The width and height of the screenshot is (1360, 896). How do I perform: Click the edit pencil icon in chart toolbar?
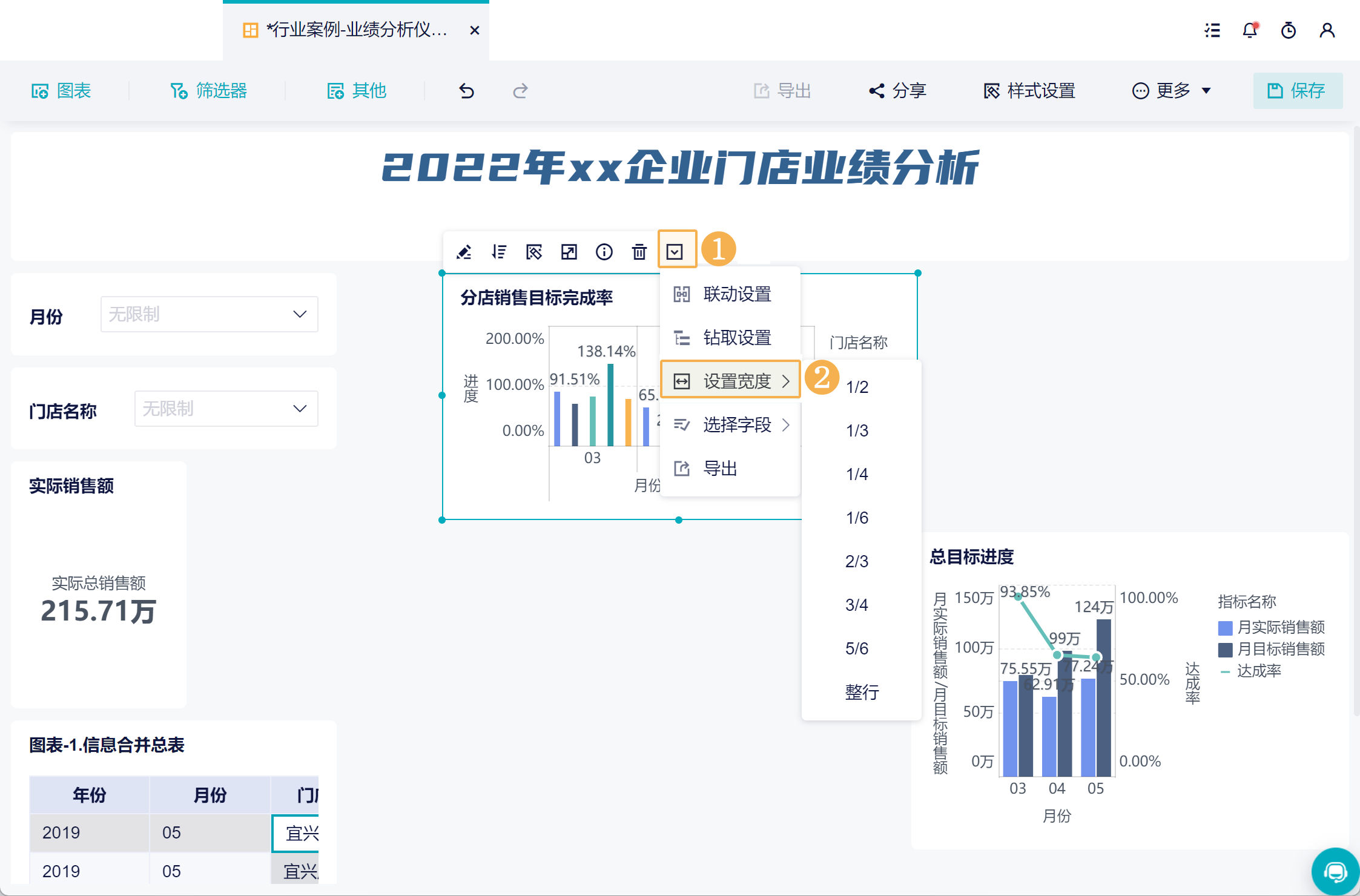click(x=464, y=252)
